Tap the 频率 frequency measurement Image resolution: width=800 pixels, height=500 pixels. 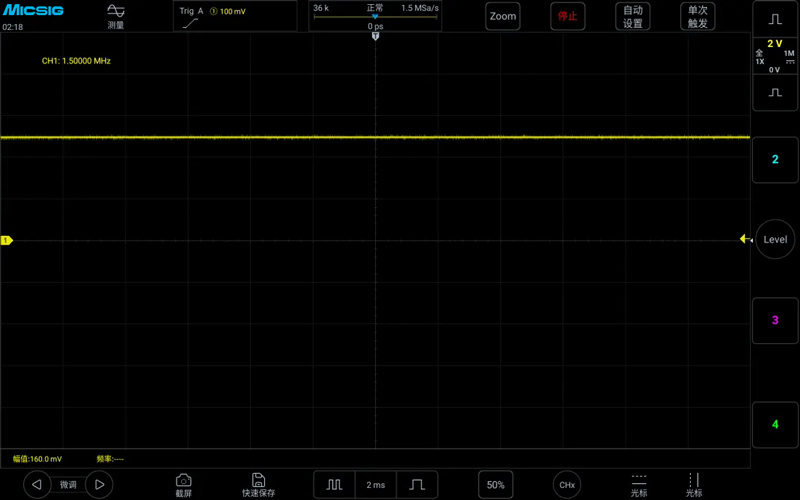coord(110,459)
